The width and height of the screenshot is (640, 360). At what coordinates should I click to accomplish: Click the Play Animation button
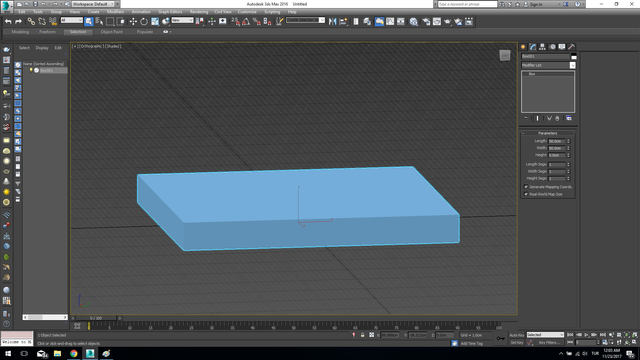point(587,335)
